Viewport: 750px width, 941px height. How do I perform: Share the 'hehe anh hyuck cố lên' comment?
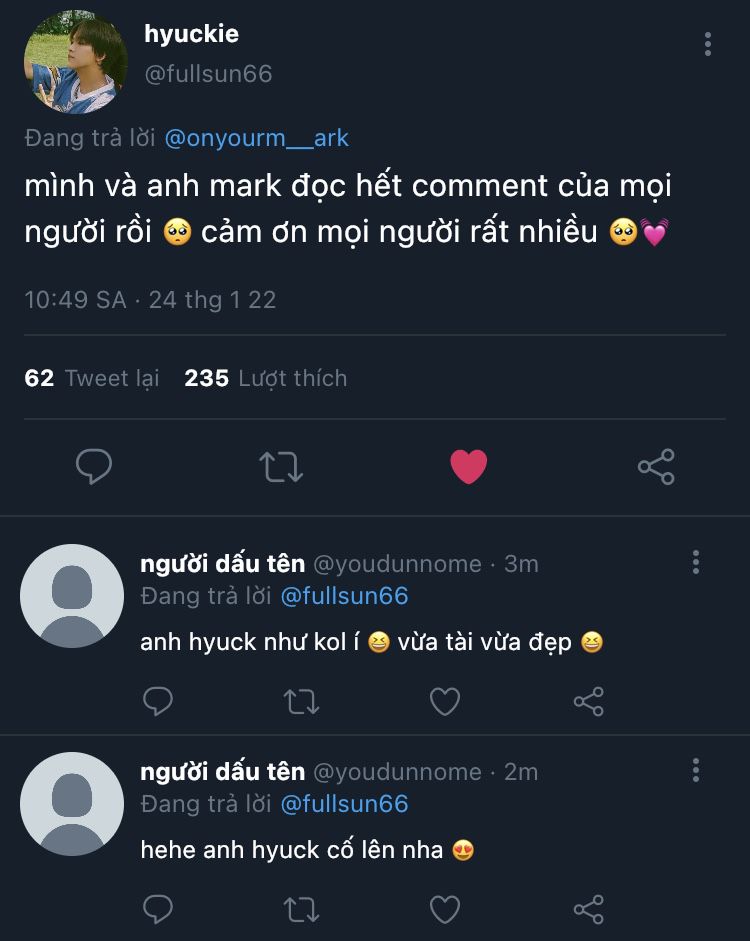click(589, 909)
